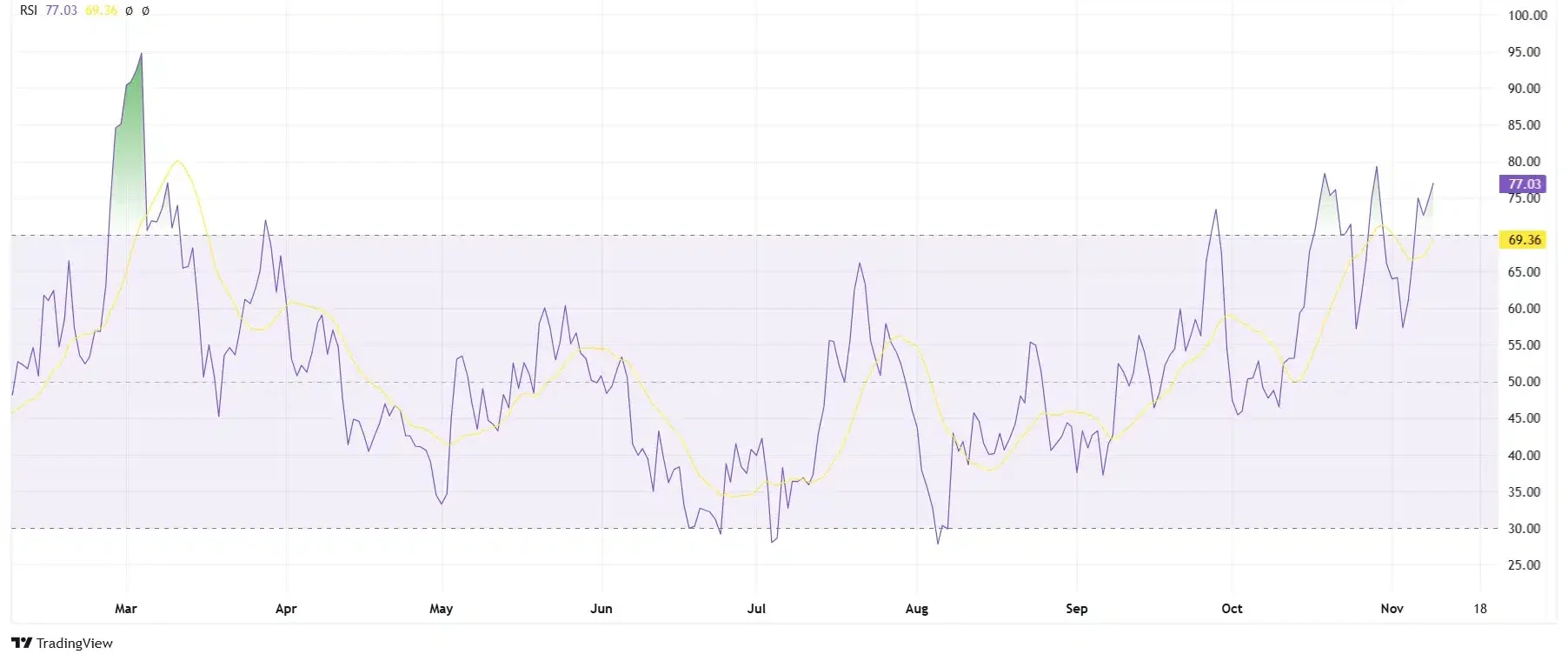Click the May label on time axis
The image size is (1568, 661).
442,608
